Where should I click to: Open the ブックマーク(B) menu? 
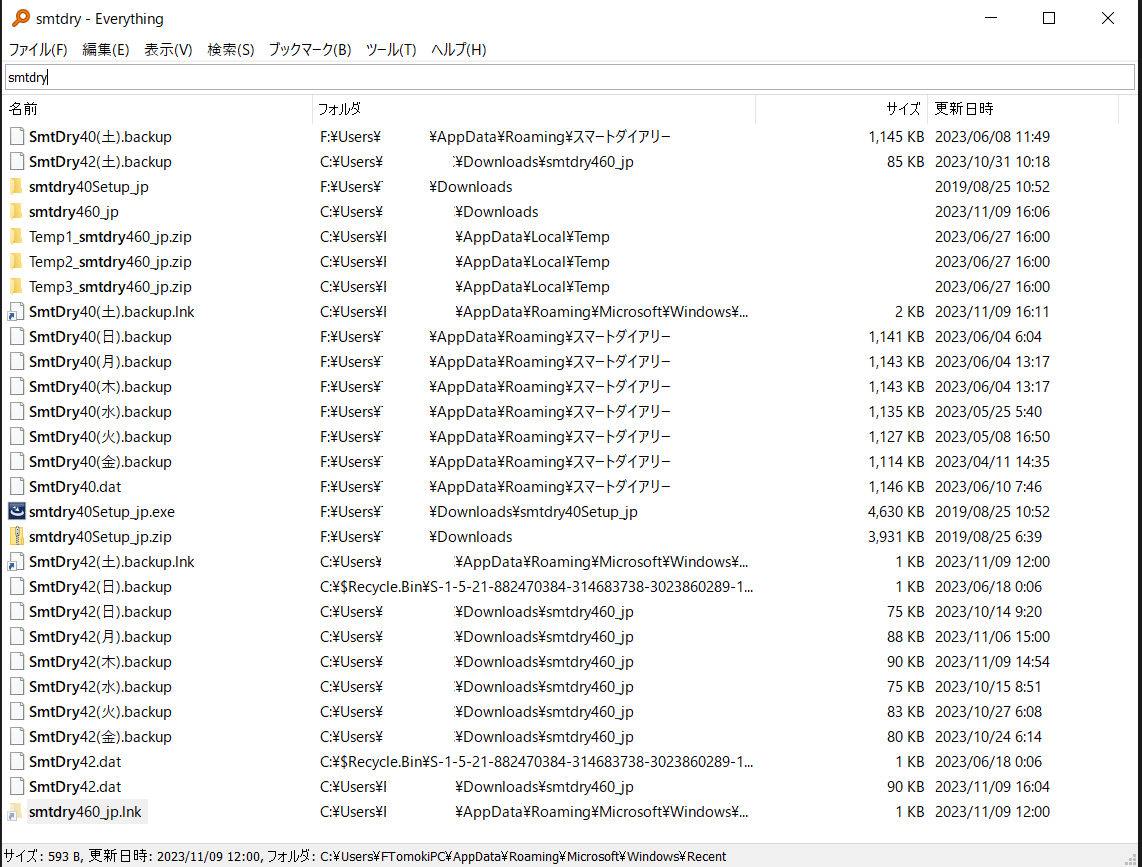click(310, 50)
